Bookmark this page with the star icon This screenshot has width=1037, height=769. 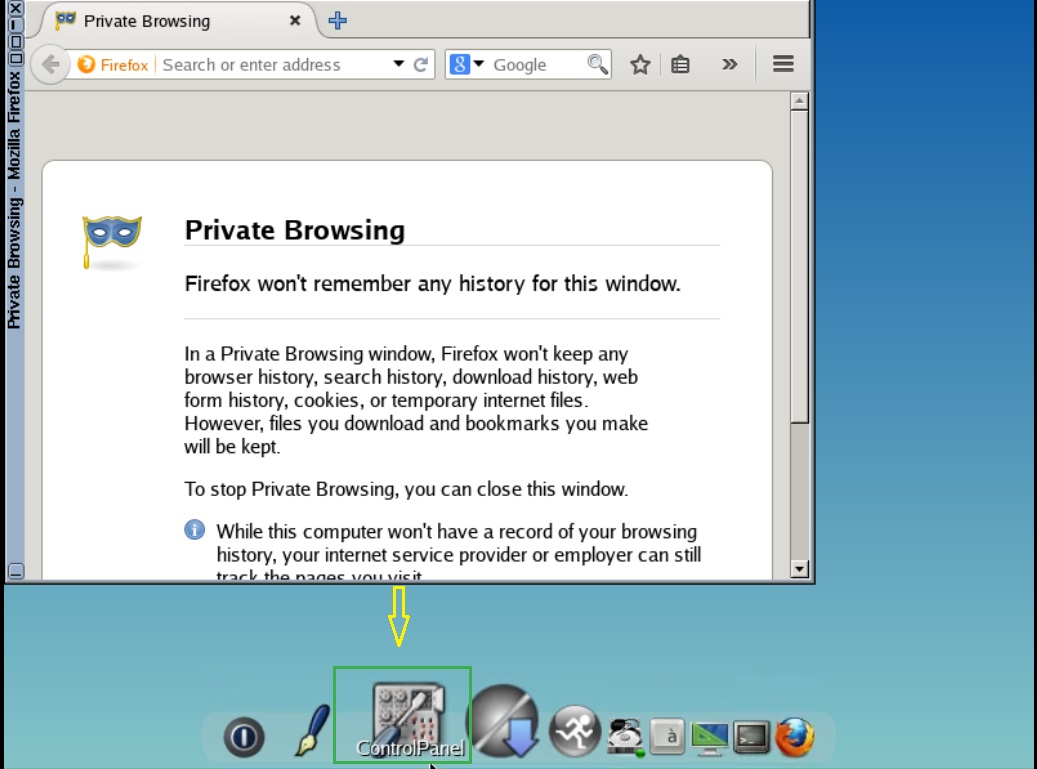[640, 65]
